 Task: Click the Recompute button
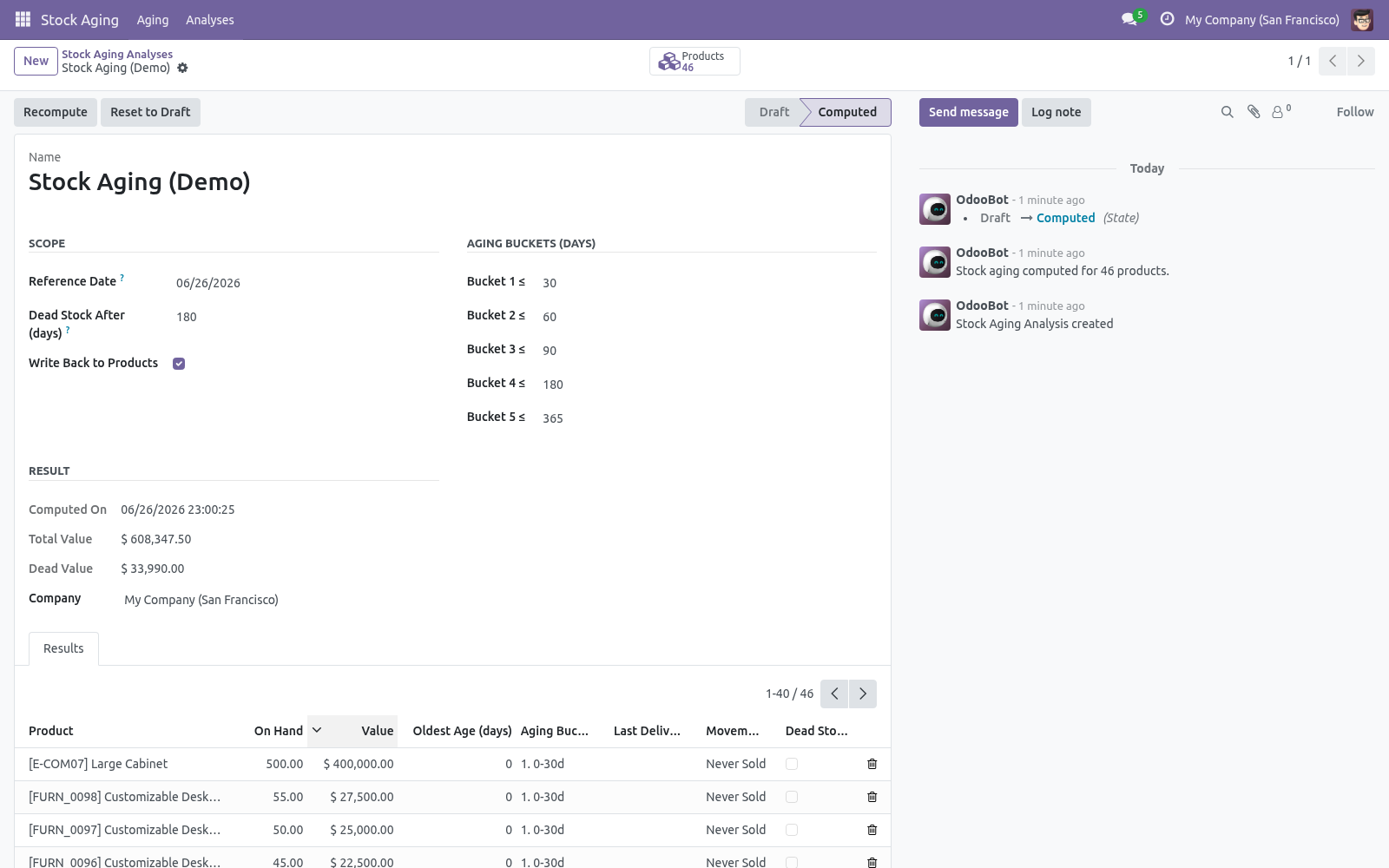click(x=56, y=112)
